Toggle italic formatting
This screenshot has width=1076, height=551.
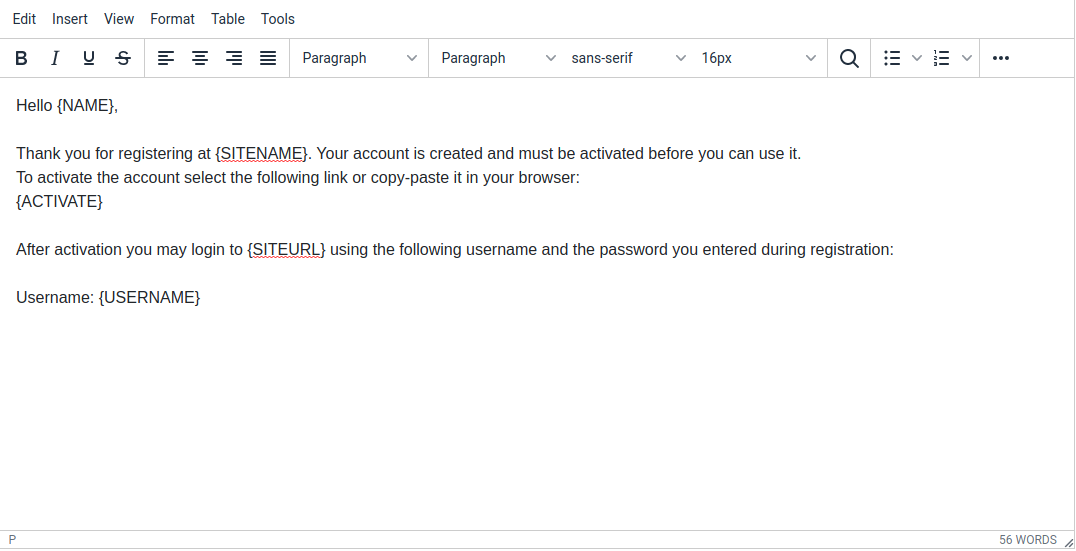point(55,58)
